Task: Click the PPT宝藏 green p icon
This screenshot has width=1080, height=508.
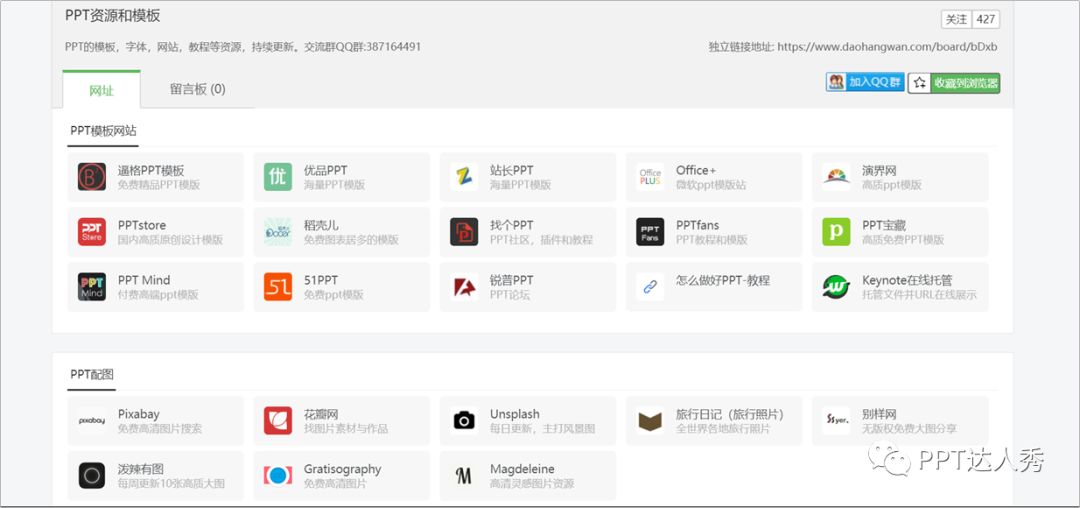Action: 835,232
